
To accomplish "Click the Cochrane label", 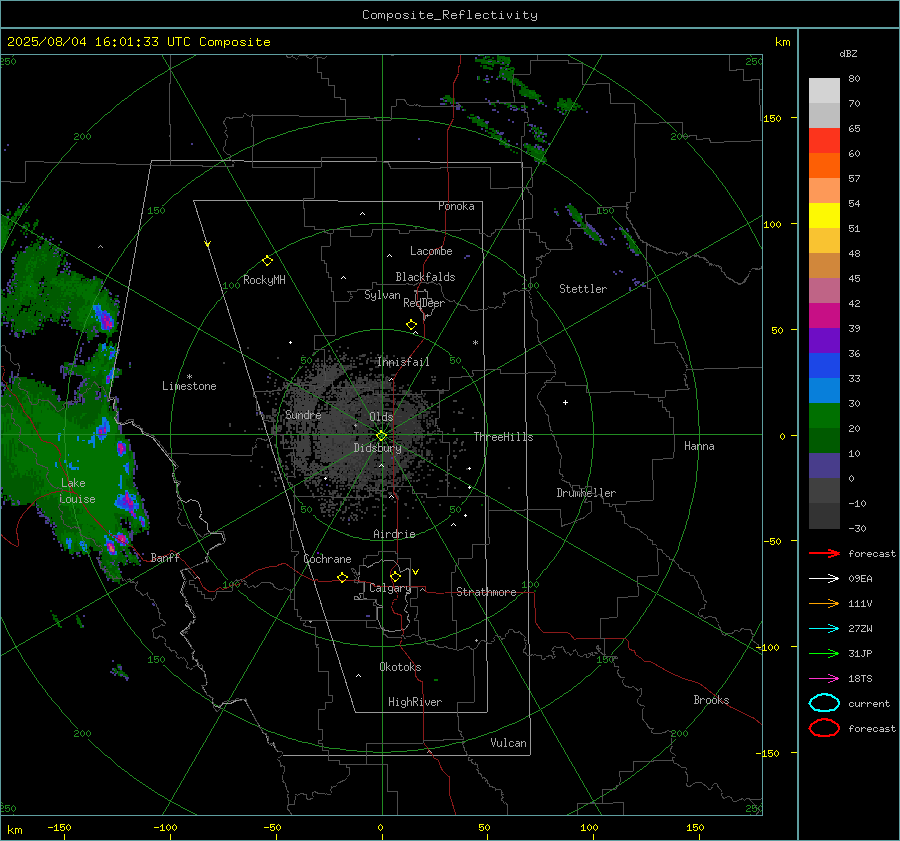I will (327, 559).
